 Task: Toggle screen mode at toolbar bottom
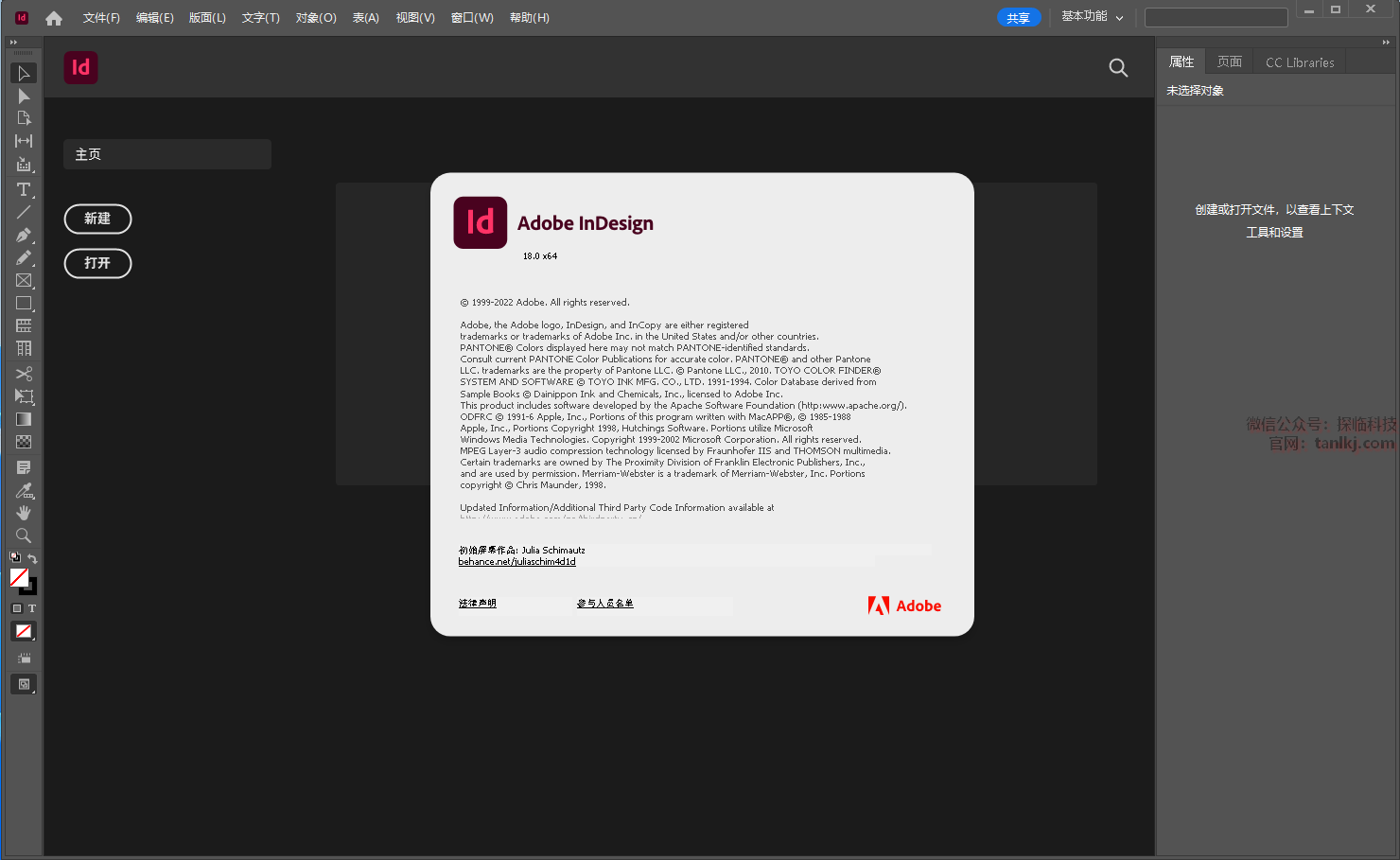pyautogui.click(x=24, y=684)
